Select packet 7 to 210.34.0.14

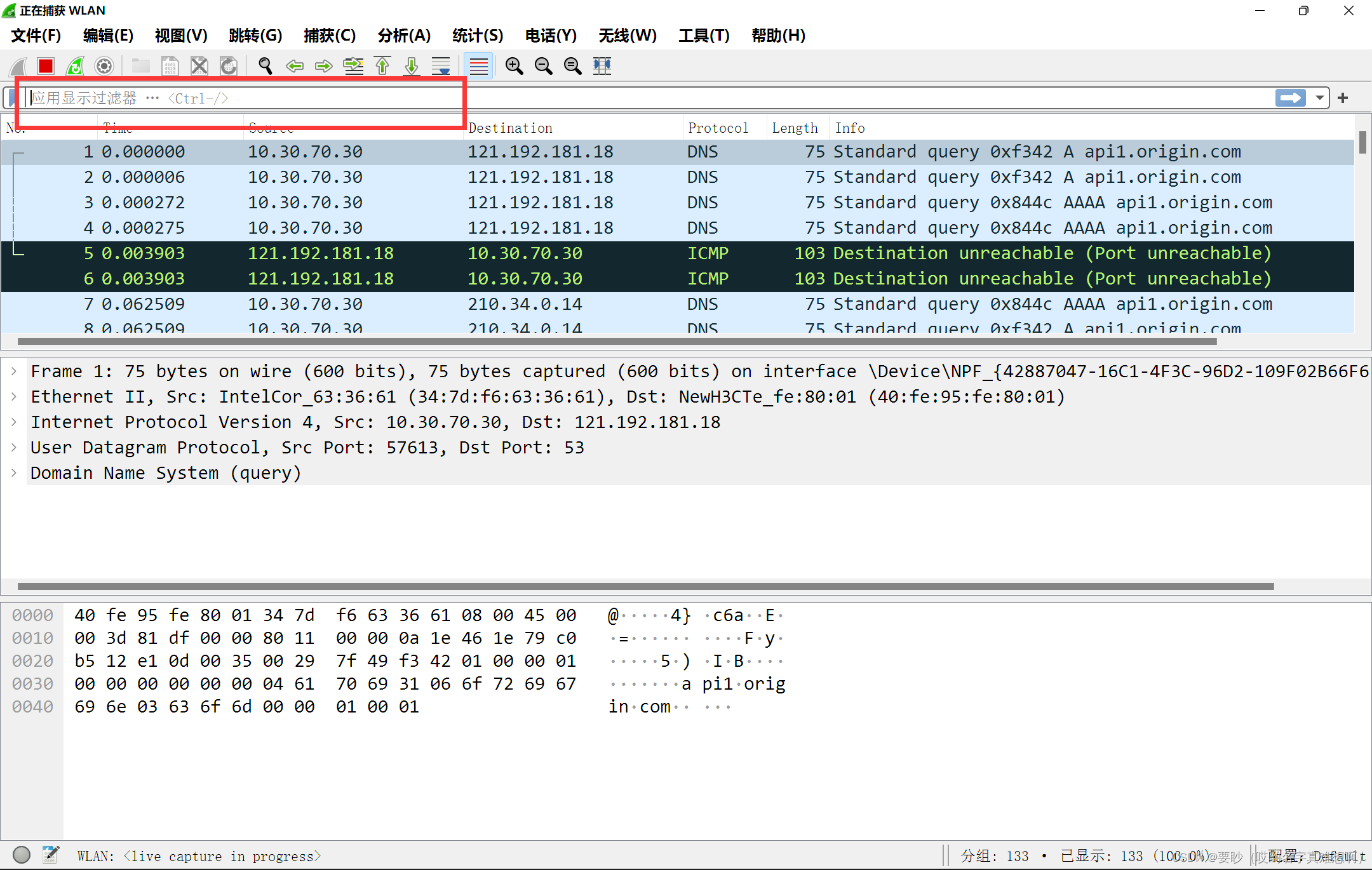click(678, 304)
